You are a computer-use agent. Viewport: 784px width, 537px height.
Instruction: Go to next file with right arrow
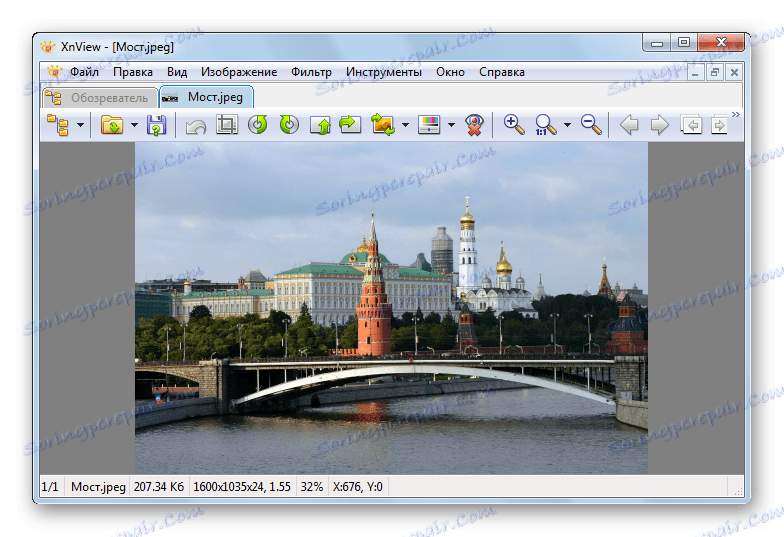[x=660, y=124]
